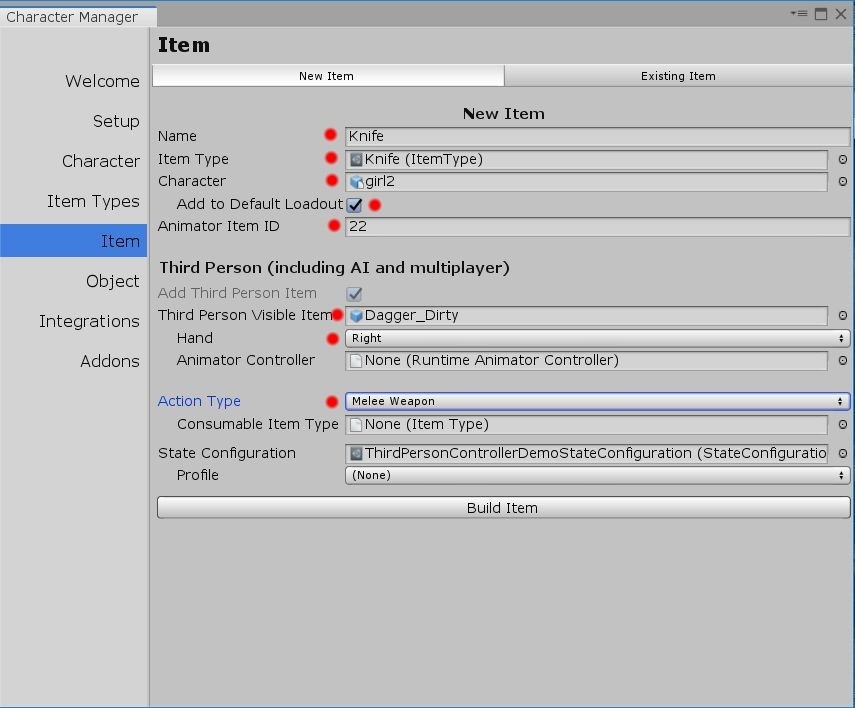The height and width of the screenshot is (708, 855).
Task: Open the State Configuration object picker
Action: (842, 453)
